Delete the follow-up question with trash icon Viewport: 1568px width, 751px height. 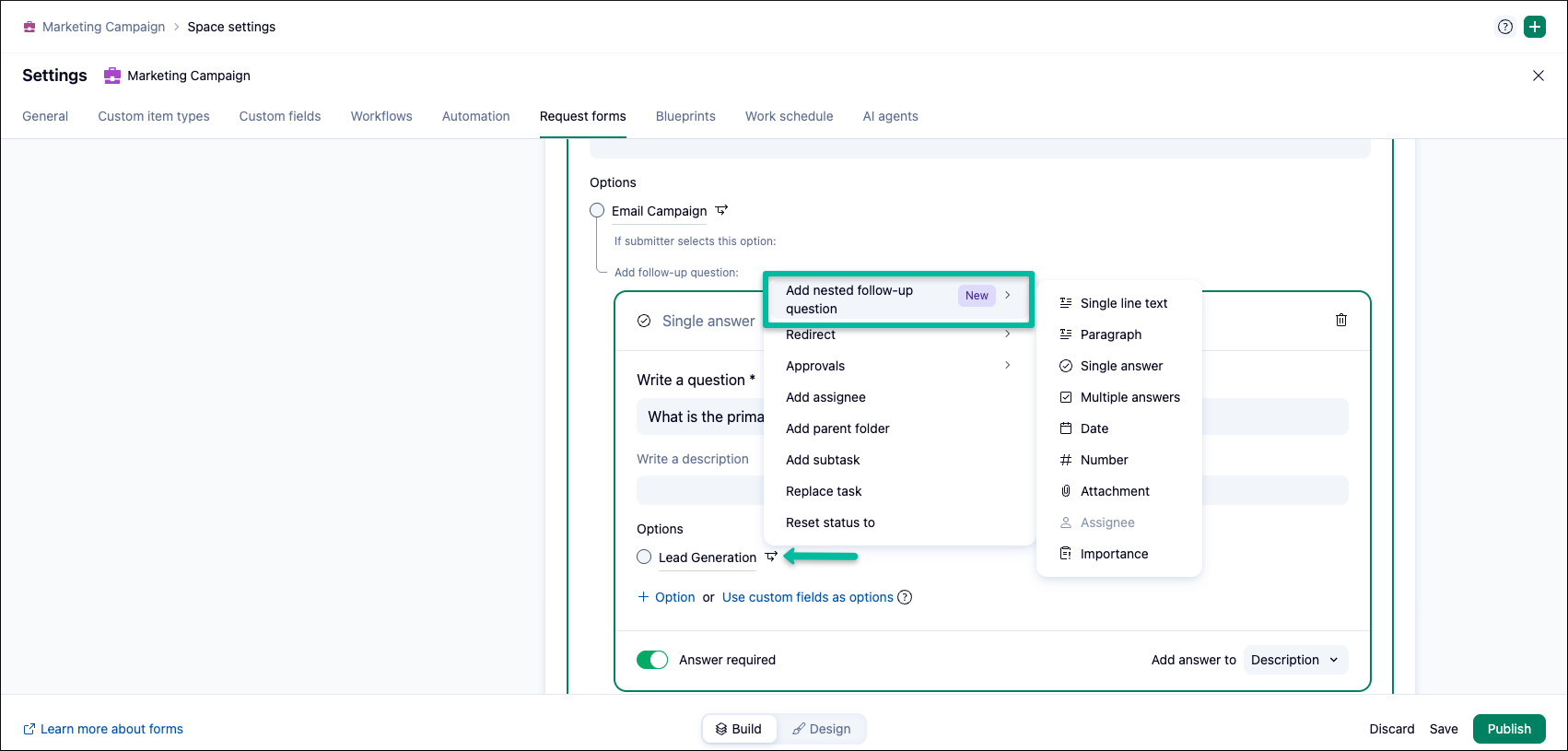click(1341, 320)
